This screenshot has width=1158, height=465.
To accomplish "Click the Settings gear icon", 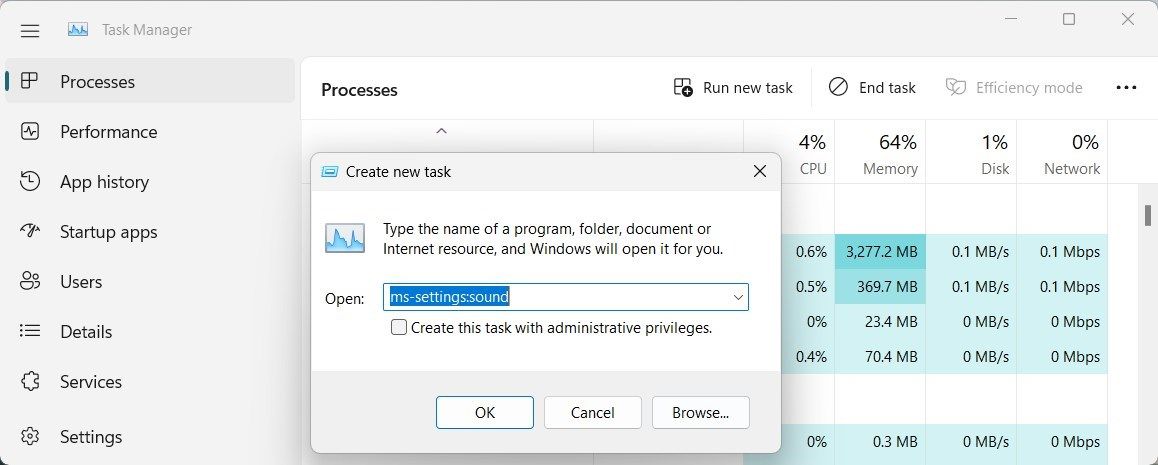I will point(30,436).
